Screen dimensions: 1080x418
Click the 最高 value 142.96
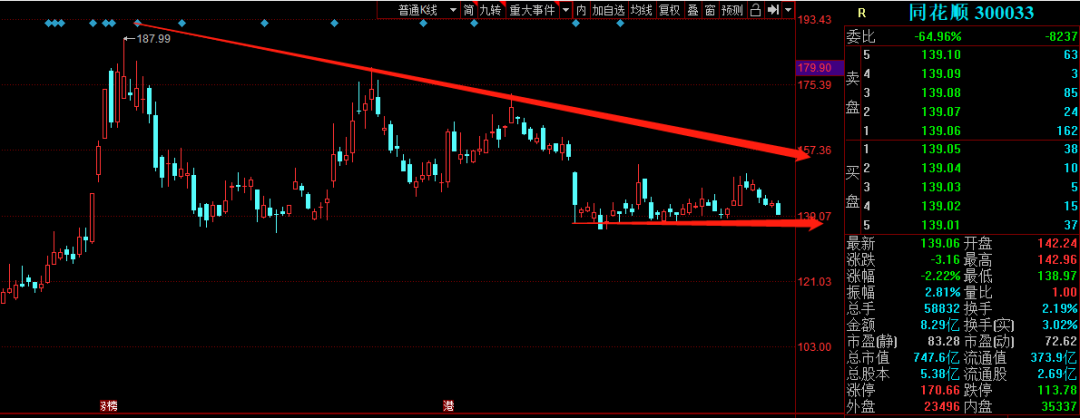pyautogui.click(x=1057, y=260)
